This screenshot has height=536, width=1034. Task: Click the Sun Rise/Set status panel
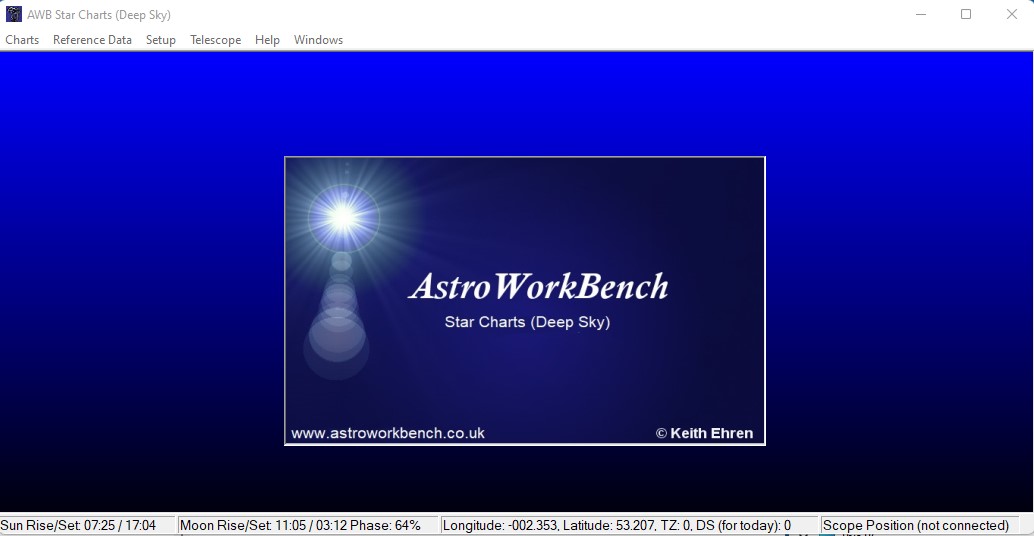(78, 525)
